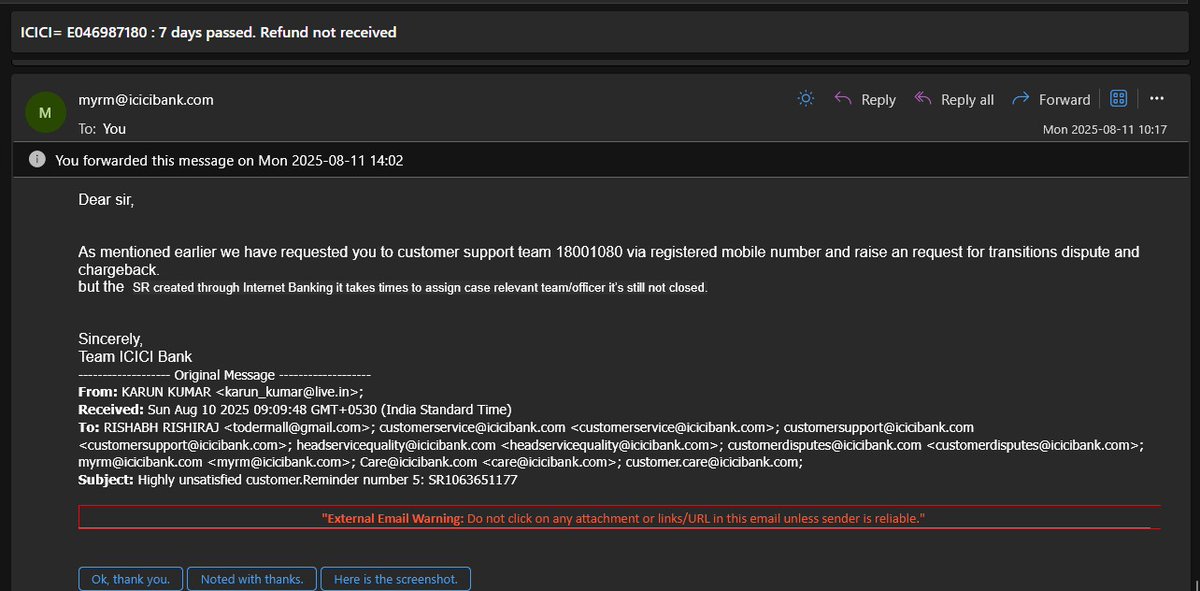Click the sentence about SR created through Internet Banking

(420, 288)
